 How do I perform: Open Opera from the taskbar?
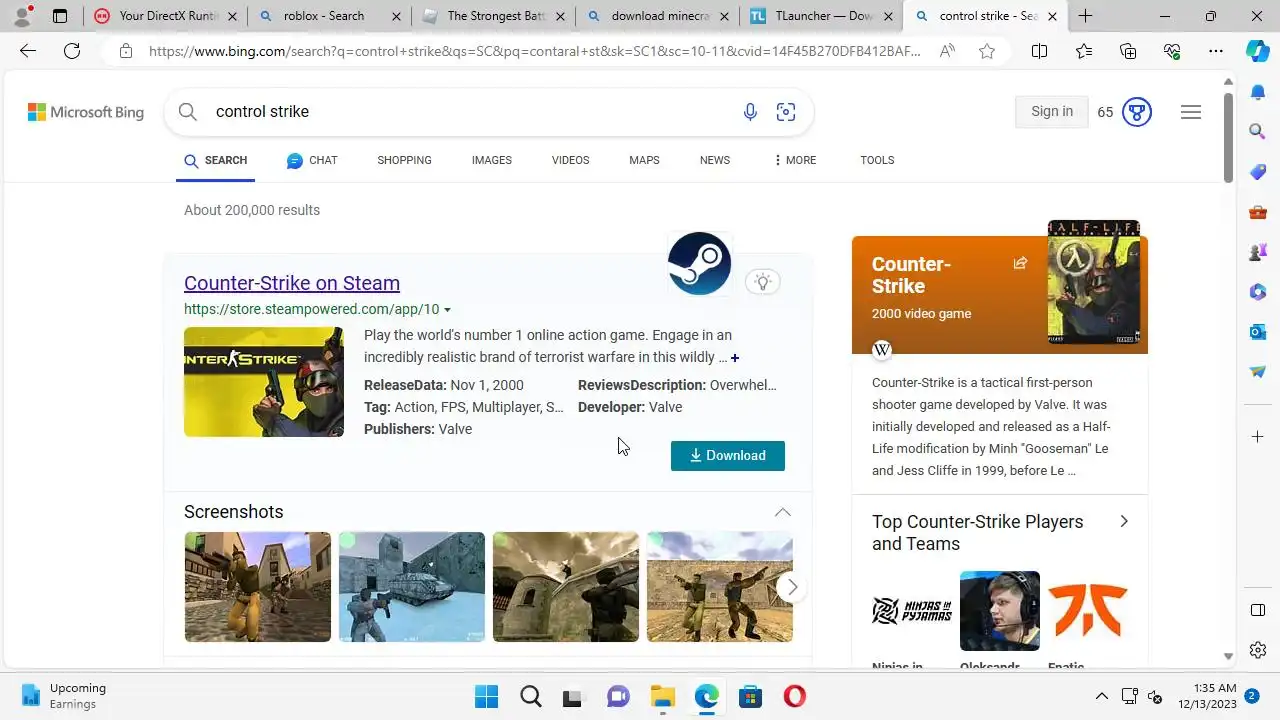tap(795, 697)
